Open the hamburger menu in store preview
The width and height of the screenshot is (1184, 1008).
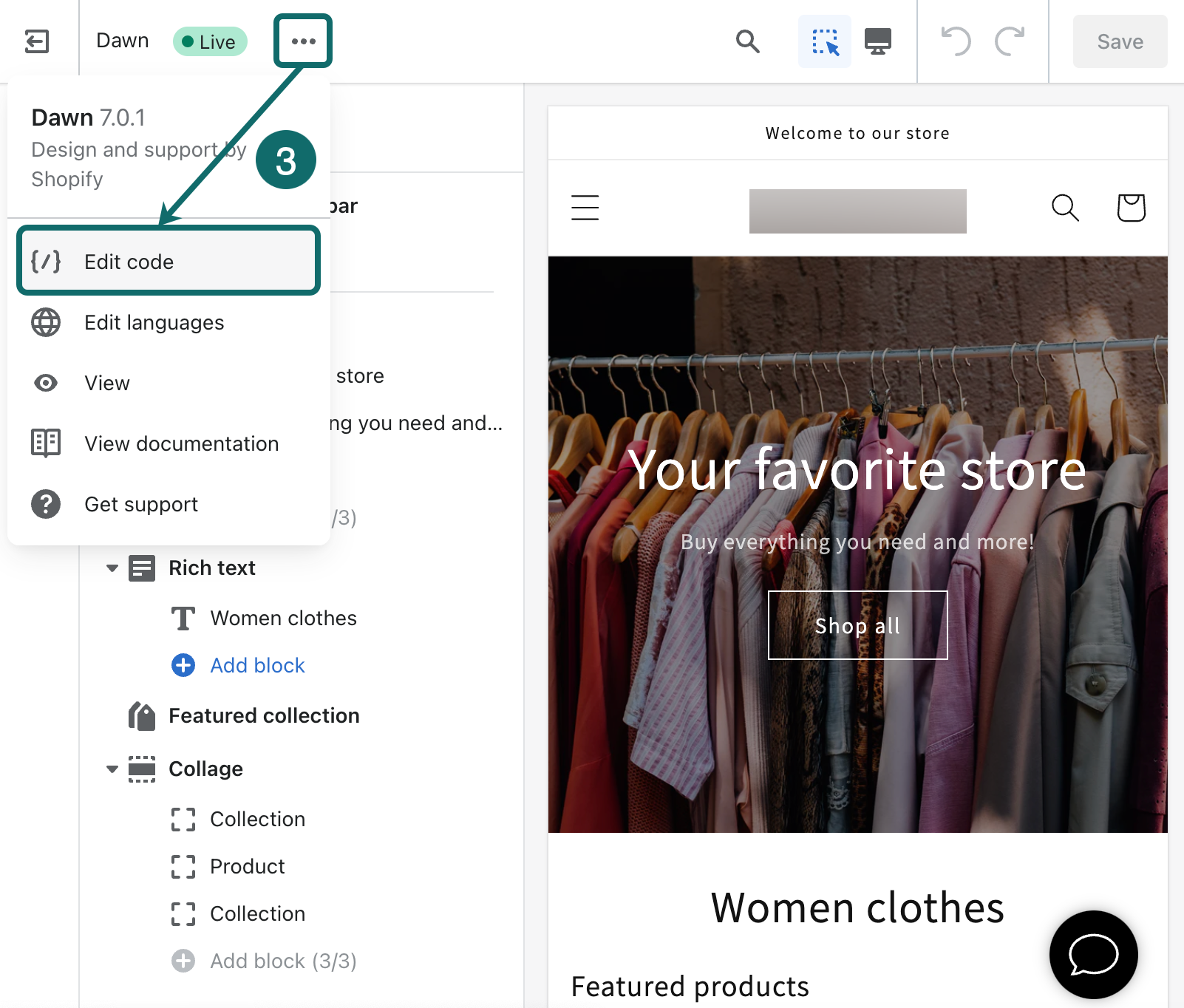pyautogui.click(x=585, y=208)
